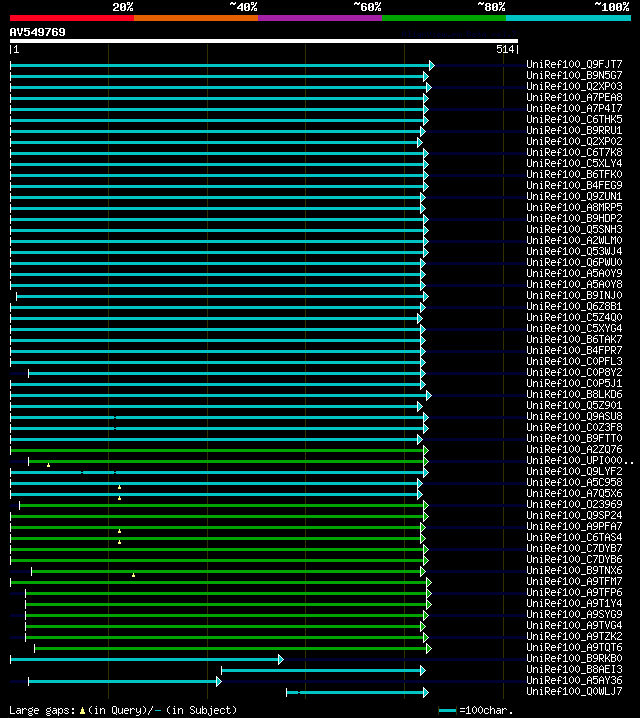The height and width of the screenshot is (718, 640).
Task: Click the alignment end arrowhead for Q9FJT7
Action: pos(432,65)
